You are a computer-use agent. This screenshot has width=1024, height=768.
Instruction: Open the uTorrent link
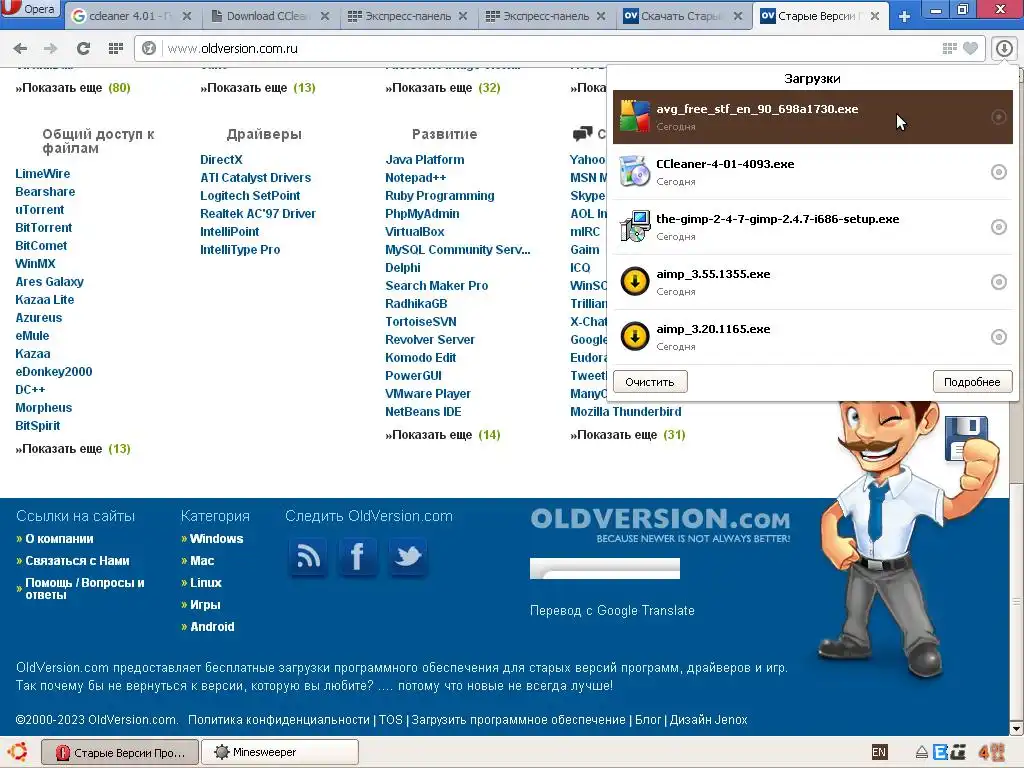point(40,210)
